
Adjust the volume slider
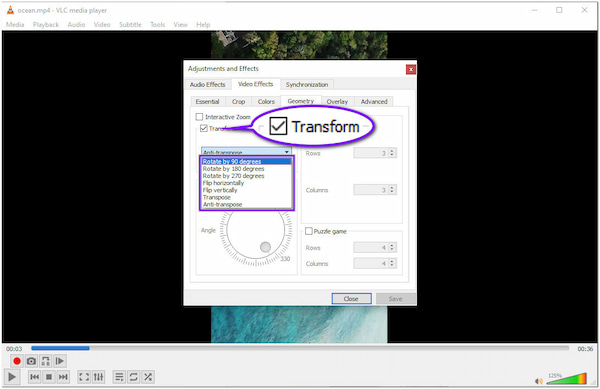567,379
